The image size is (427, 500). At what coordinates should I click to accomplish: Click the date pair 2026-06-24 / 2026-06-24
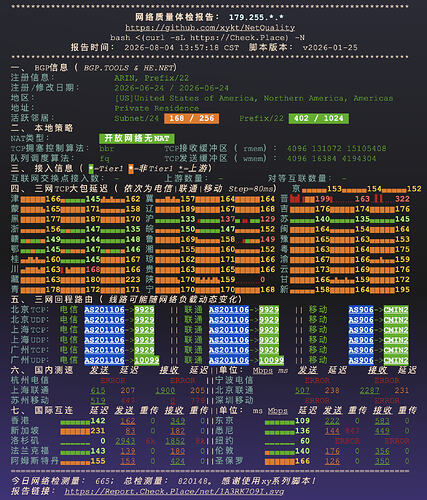coord(171,88)
